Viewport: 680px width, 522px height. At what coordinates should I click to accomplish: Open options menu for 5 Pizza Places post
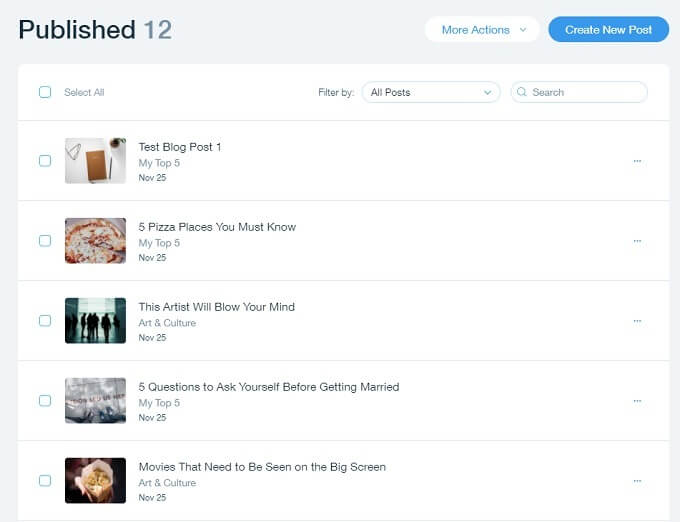[x=637, y=241]
